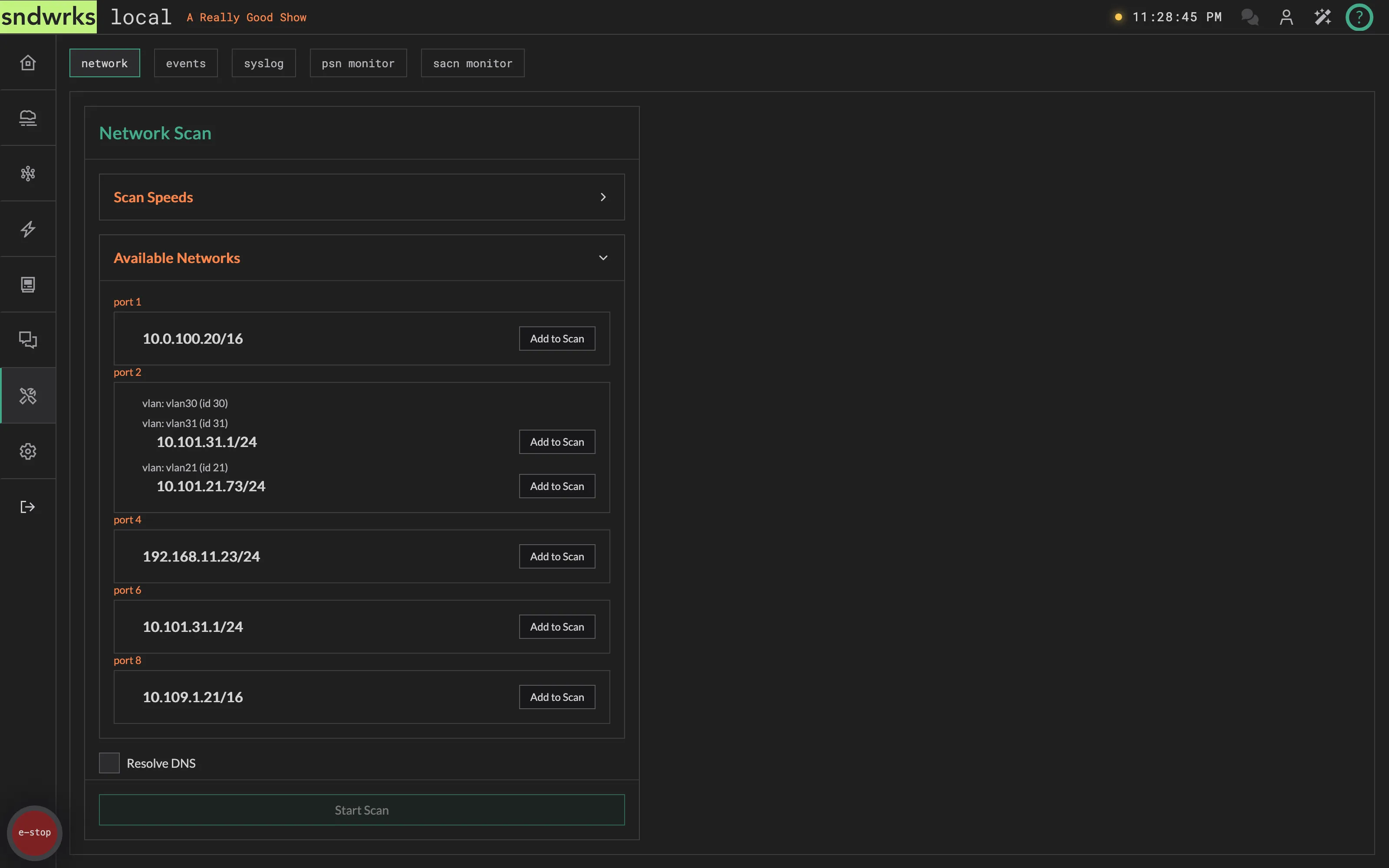This screenshot has width=1389, height=868.
Task: Click the 'port 2' label
Action: (127, 372)
